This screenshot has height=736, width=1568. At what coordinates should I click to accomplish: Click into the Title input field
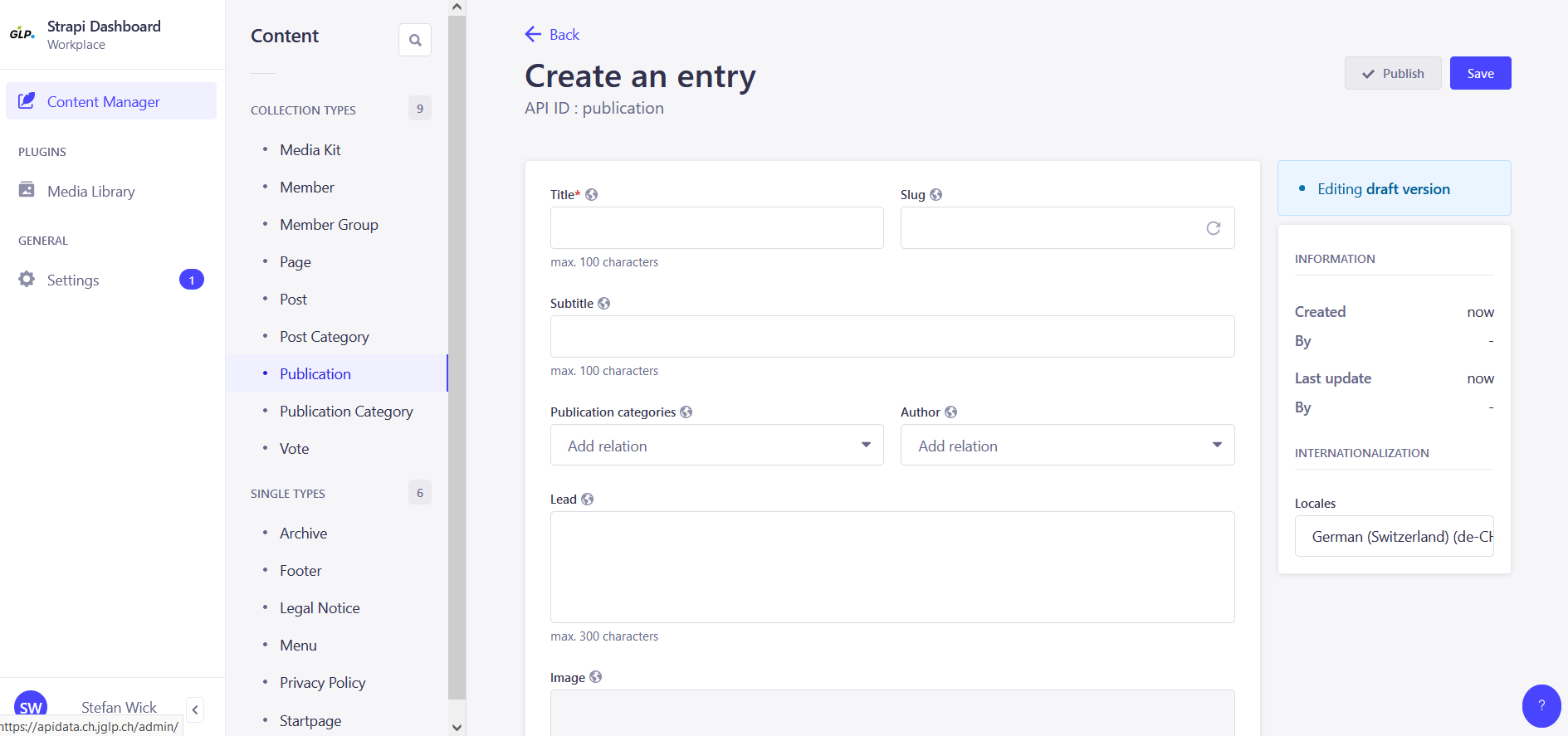coord(717,227)
